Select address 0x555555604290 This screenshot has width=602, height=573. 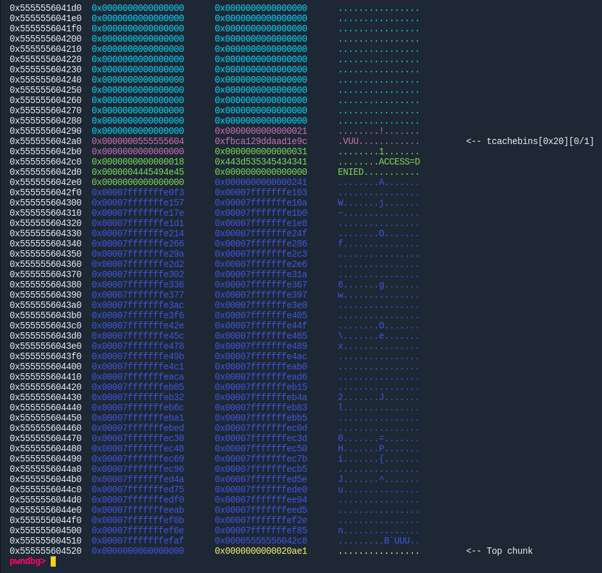coord(45,131)
